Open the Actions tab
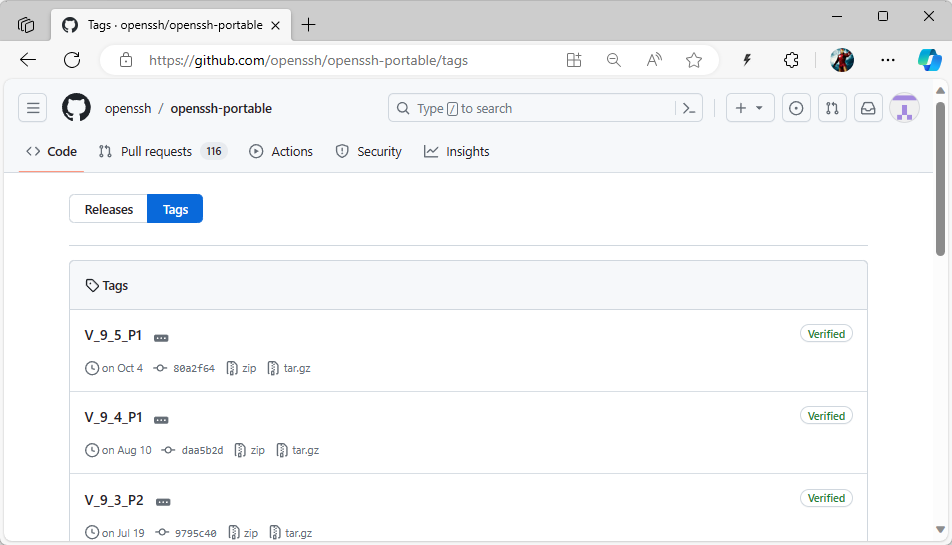 [281, 152]
